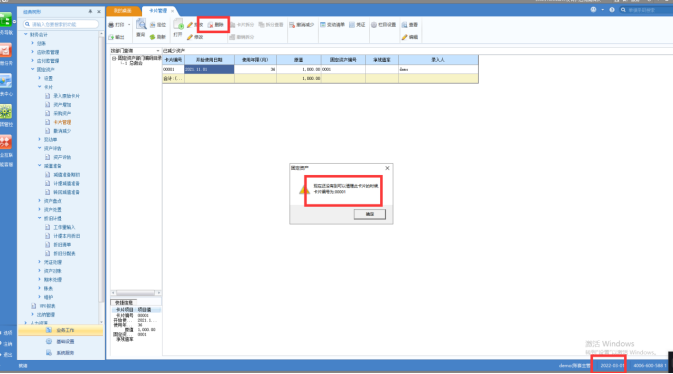Collapse the 固定资产 tree node
Viewport: 673px width, 374px height.
point(33,69)
